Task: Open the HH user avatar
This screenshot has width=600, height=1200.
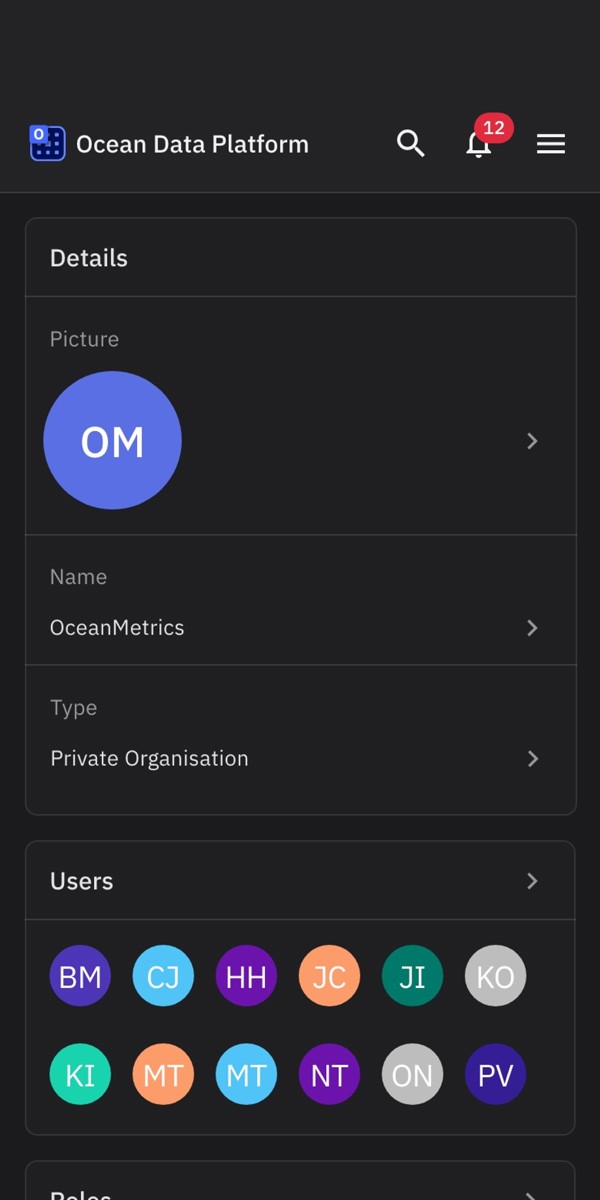Action: coord(246,976)
